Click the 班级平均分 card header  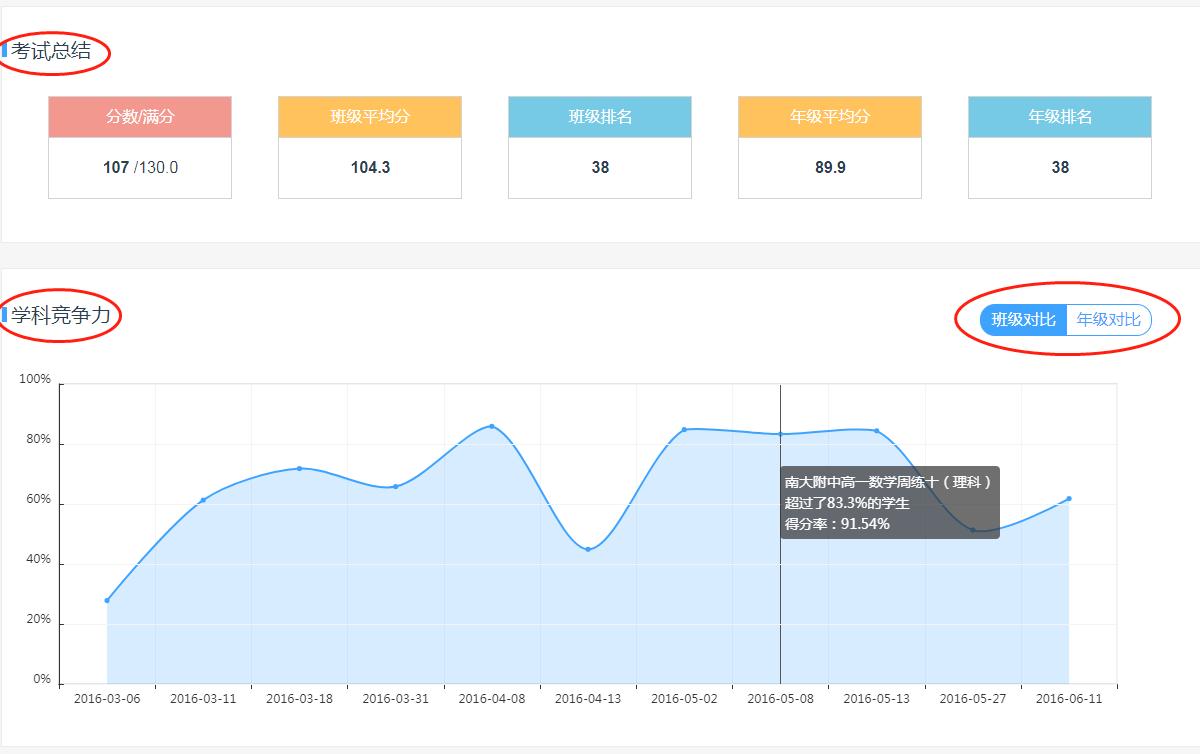click(370, 117)
